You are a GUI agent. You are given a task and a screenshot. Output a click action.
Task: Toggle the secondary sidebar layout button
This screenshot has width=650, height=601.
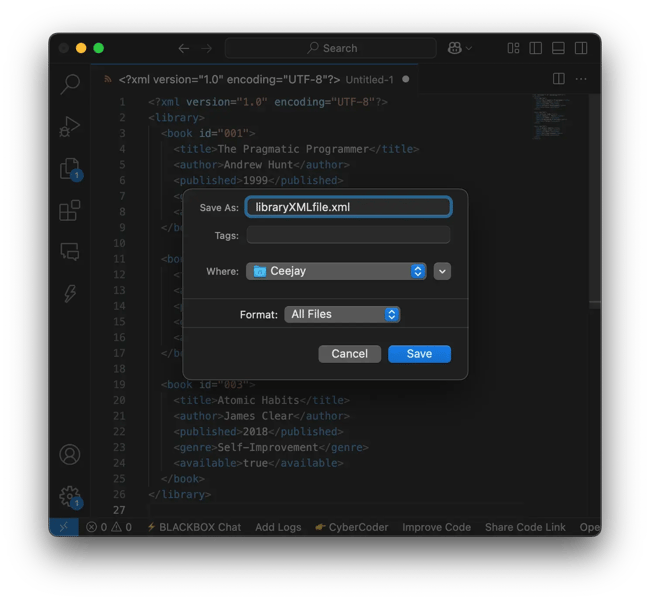click(x=582, y=48)
